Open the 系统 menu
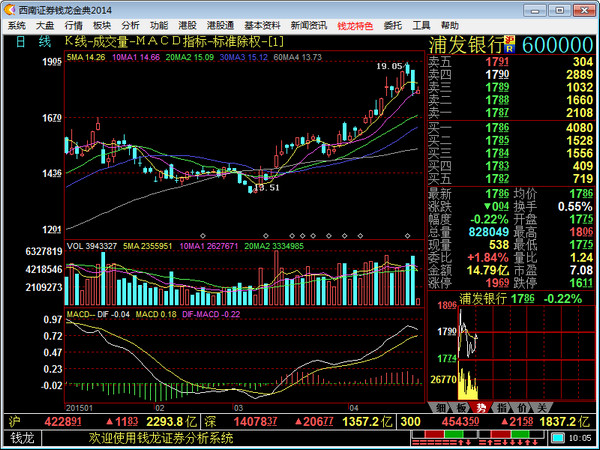 coord(17,24)
